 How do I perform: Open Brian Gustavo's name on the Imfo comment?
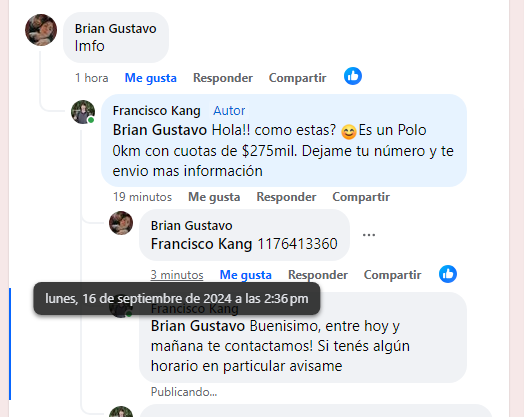pos(116,29)
